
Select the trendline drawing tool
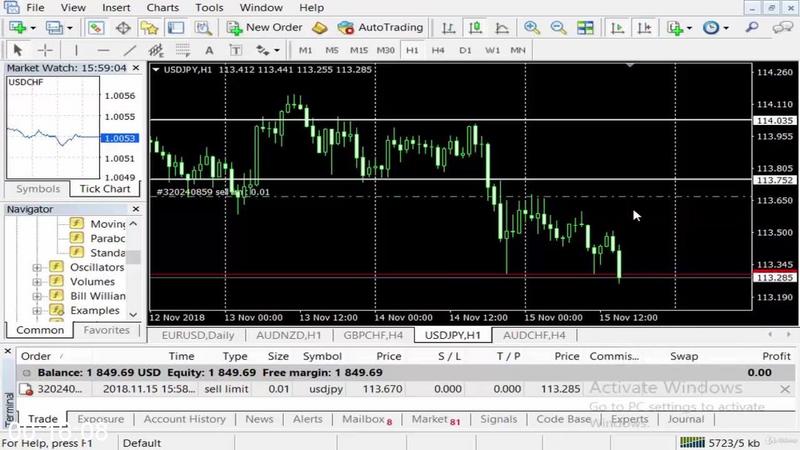(x=130, y=50)
